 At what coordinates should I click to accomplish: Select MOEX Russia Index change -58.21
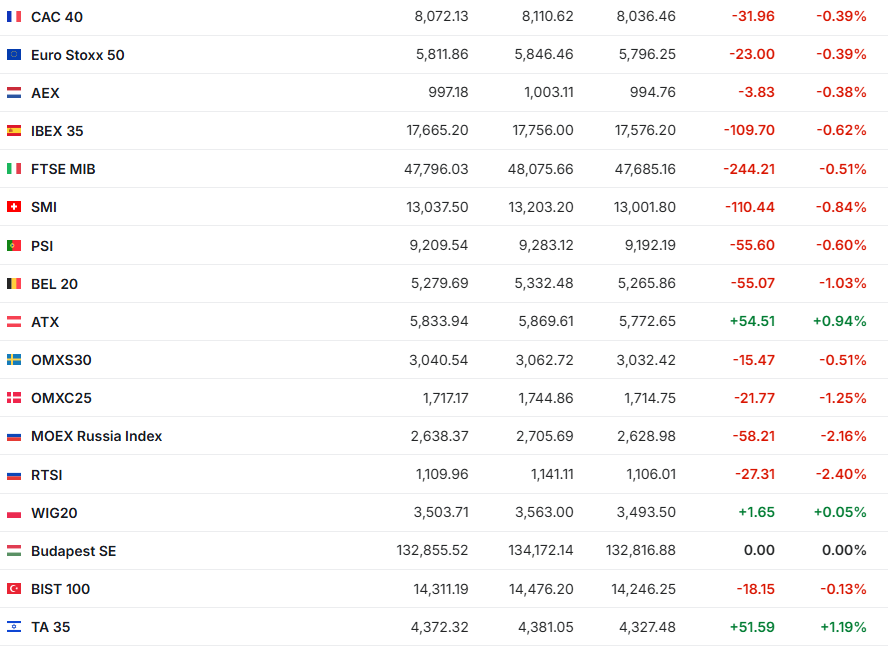coord(753,436)
